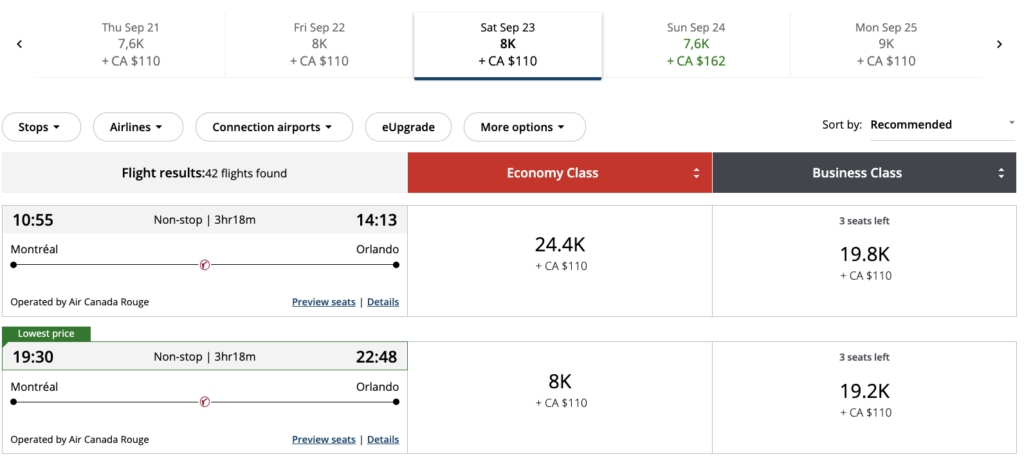Toggle the eUpgrade filter
This screenshot has width=1024, height=459.
(408, 127)
